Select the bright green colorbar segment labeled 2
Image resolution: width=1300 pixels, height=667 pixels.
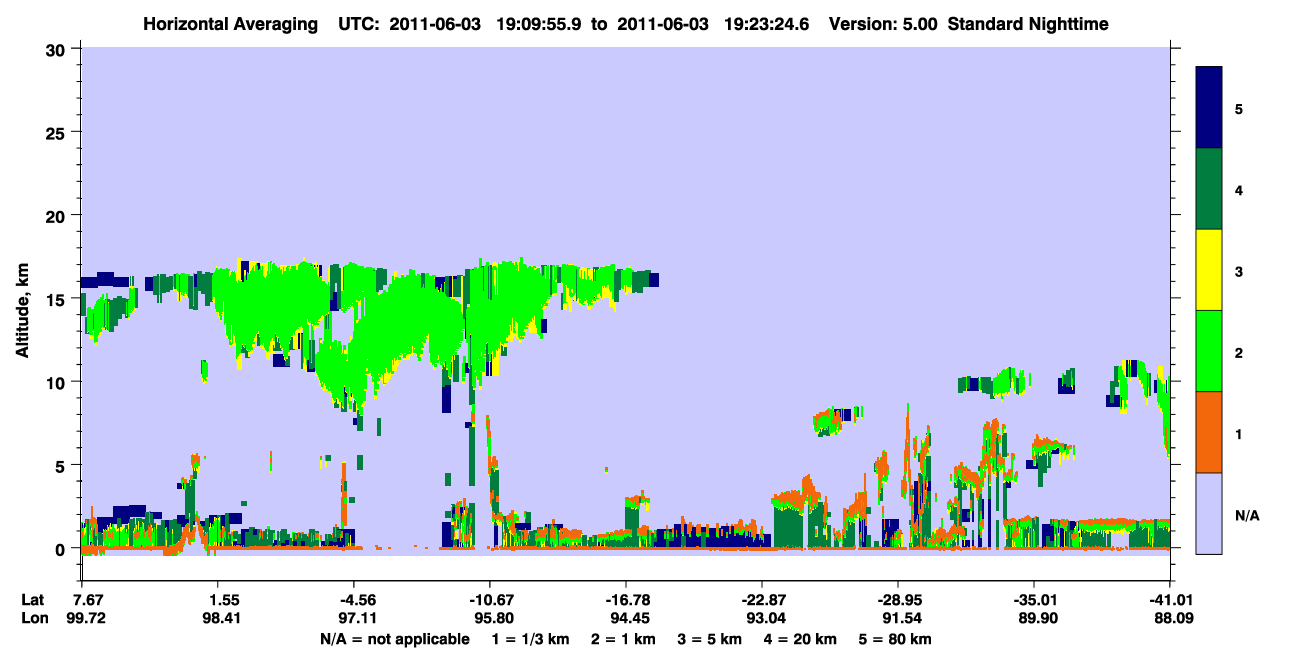(x=1209, y=351)
